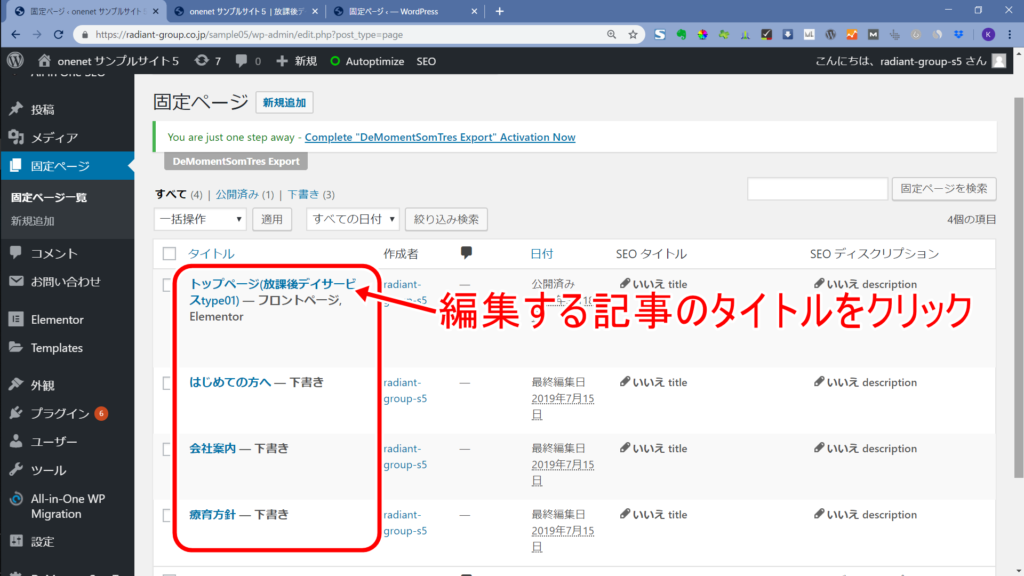Click the comments column header icon
This screenshot has width=1024, height=576.
pos(466,253)
